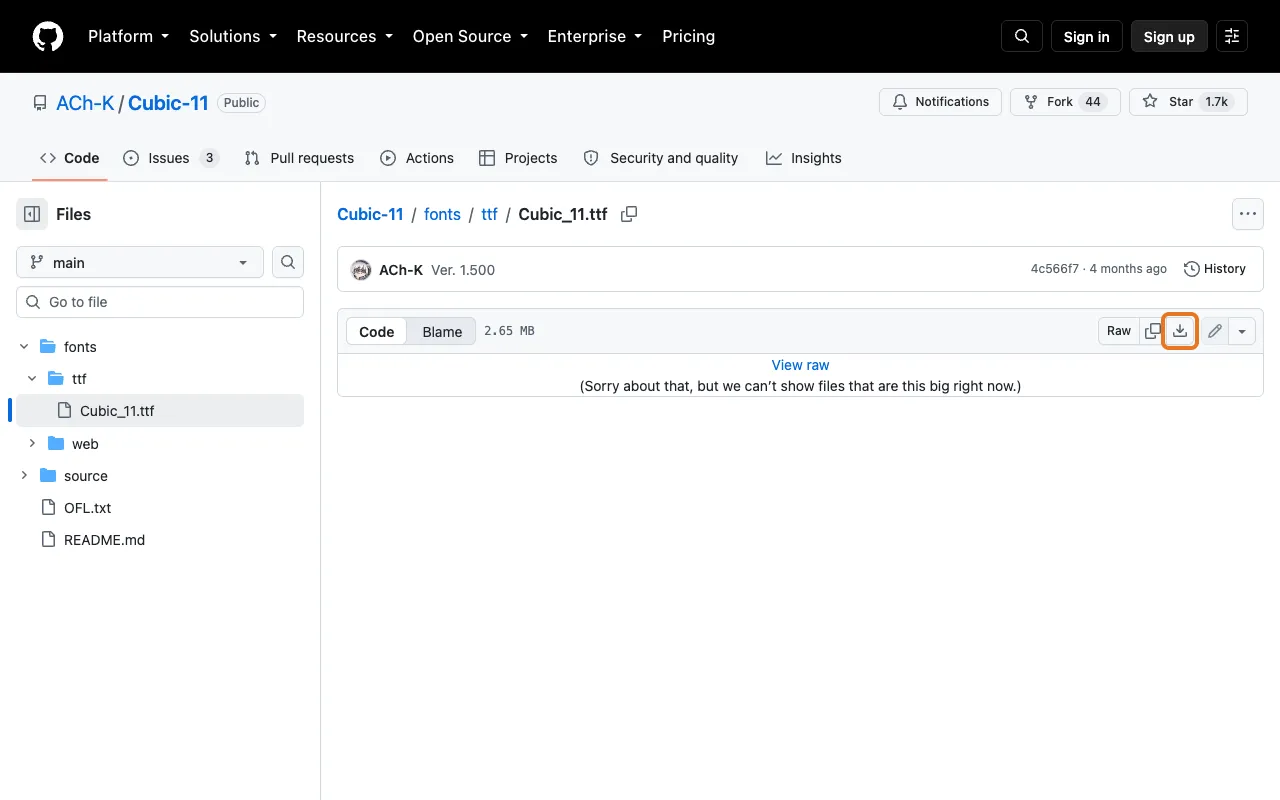This screenshot has width=1280, height=800.
Task: Go to the Actions tab
Action: 417,158
